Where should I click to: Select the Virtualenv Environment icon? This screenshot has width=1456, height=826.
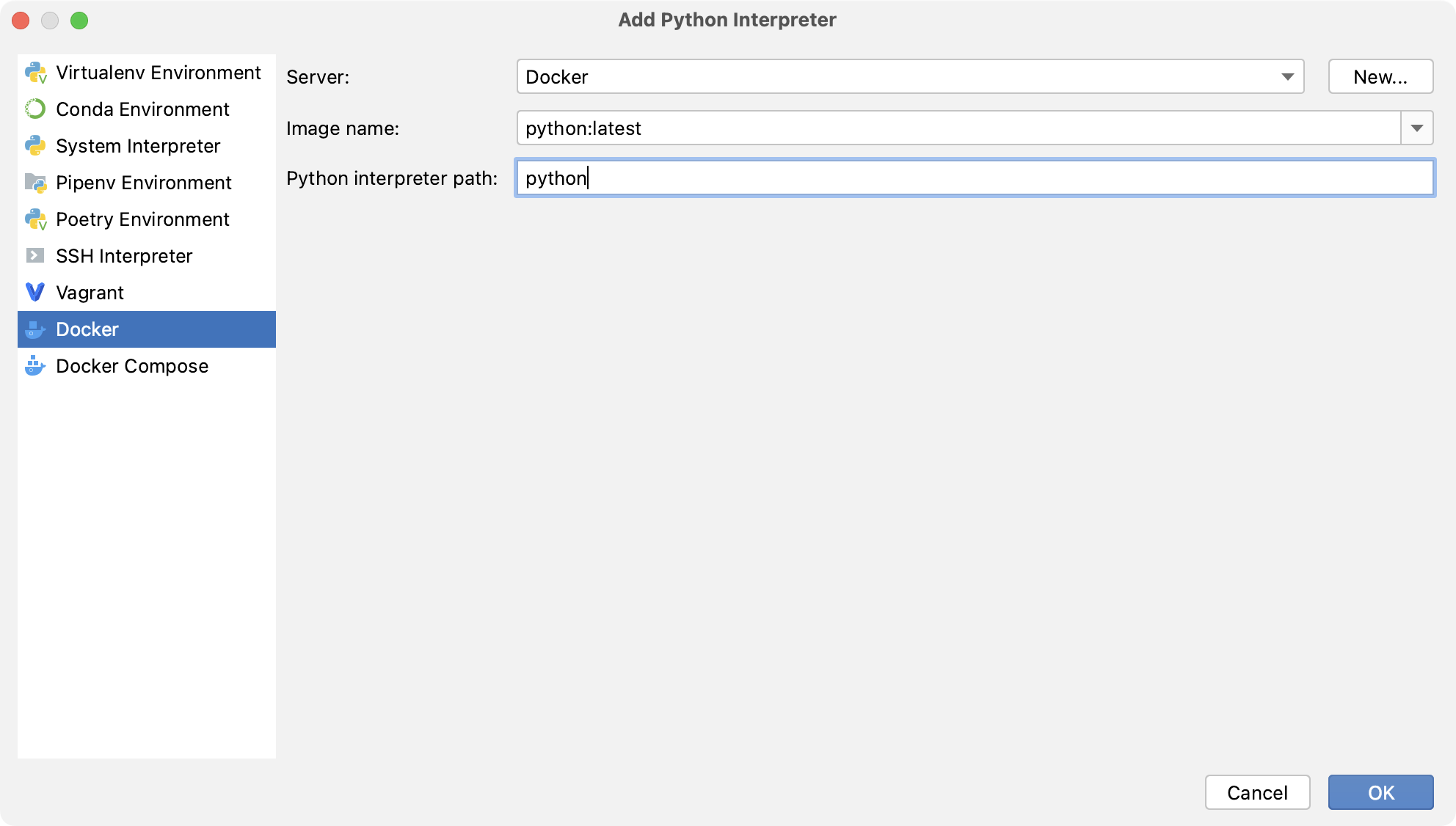click(35, 72)
